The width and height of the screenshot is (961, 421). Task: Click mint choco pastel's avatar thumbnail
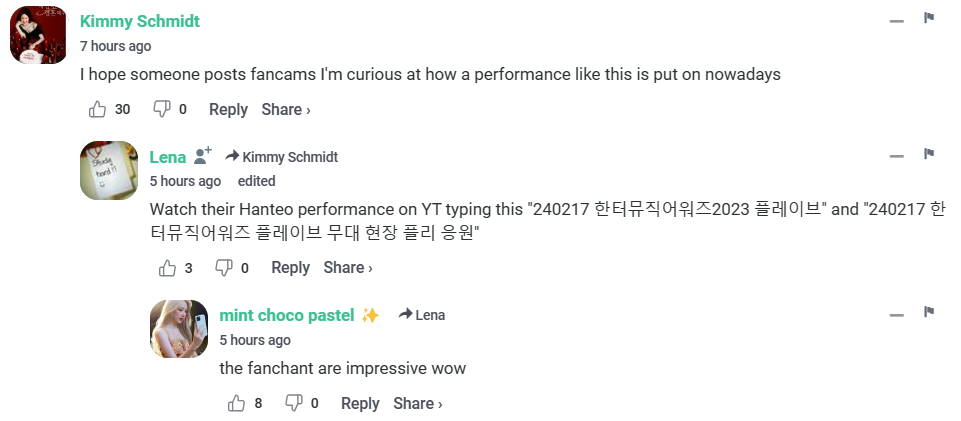tap(179, 329)
